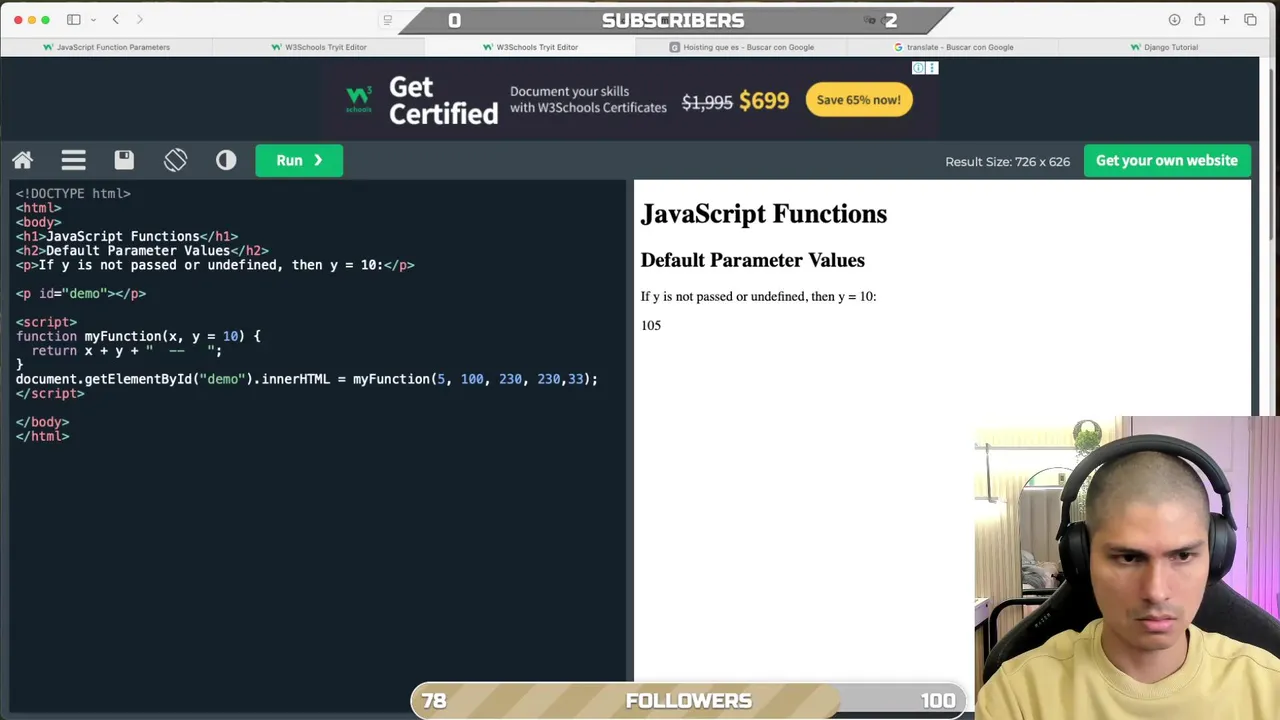Screen dimensions: 1280x720
Task: Open a new Safari tab
Action: point(1224,19)
